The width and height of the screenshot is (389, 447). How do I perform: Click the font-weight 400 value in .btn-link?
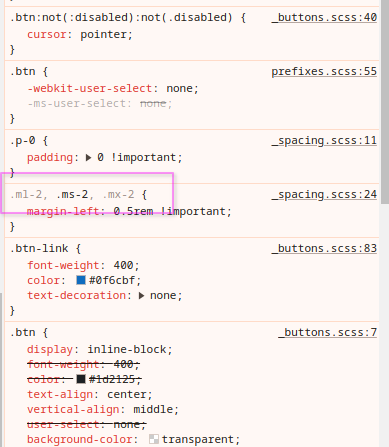[x=124, y=265]
